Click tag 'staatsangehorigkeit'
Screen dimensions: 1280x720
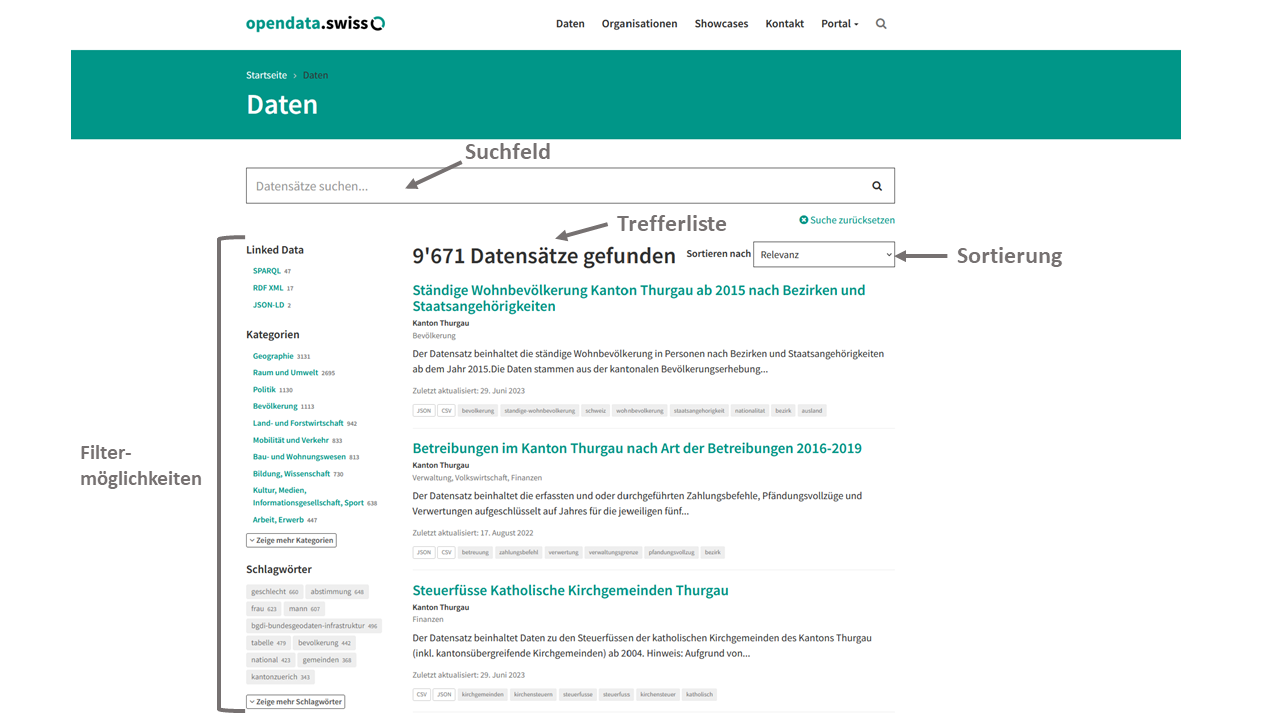699,411
